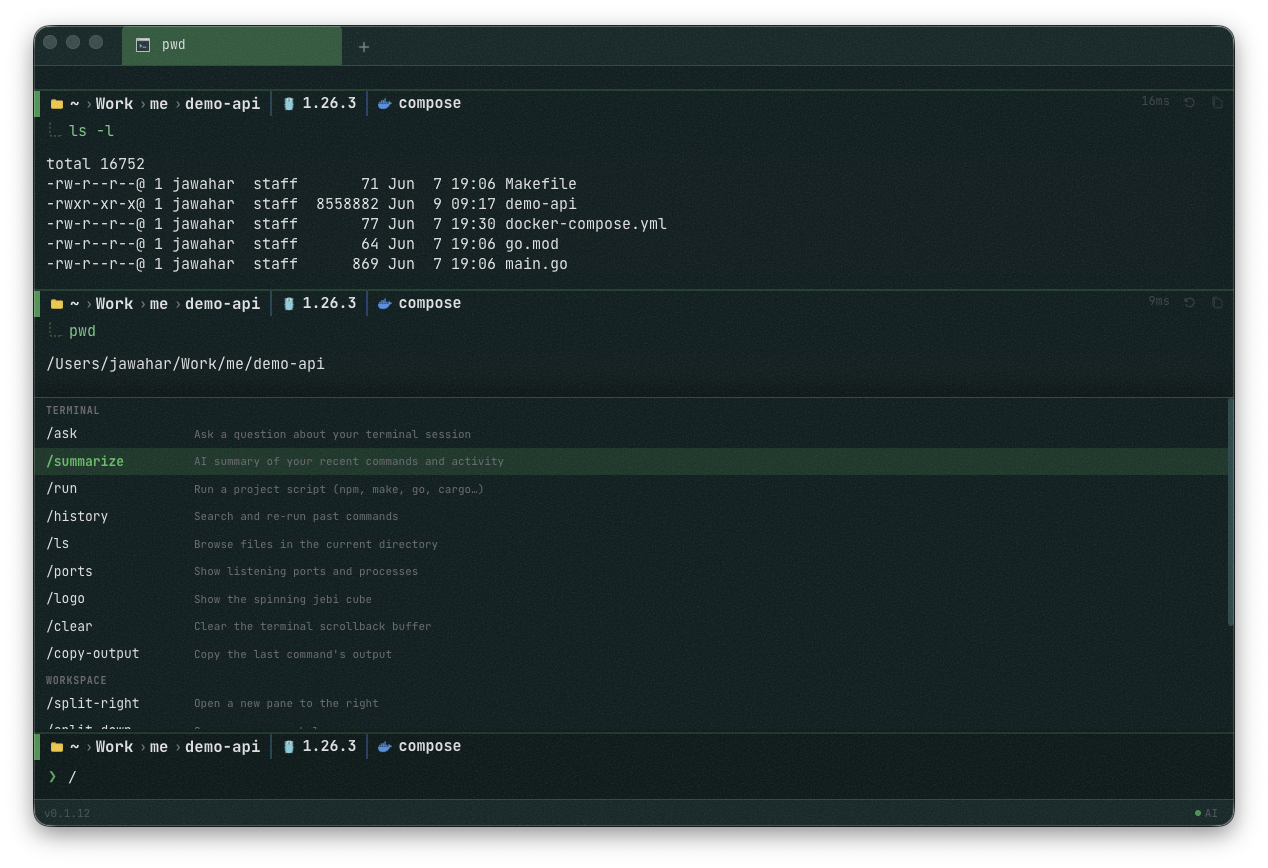Click the 'pwd' command text in the second block
The height and width of the screenshot is (868, 1268).
pos(82,331)
